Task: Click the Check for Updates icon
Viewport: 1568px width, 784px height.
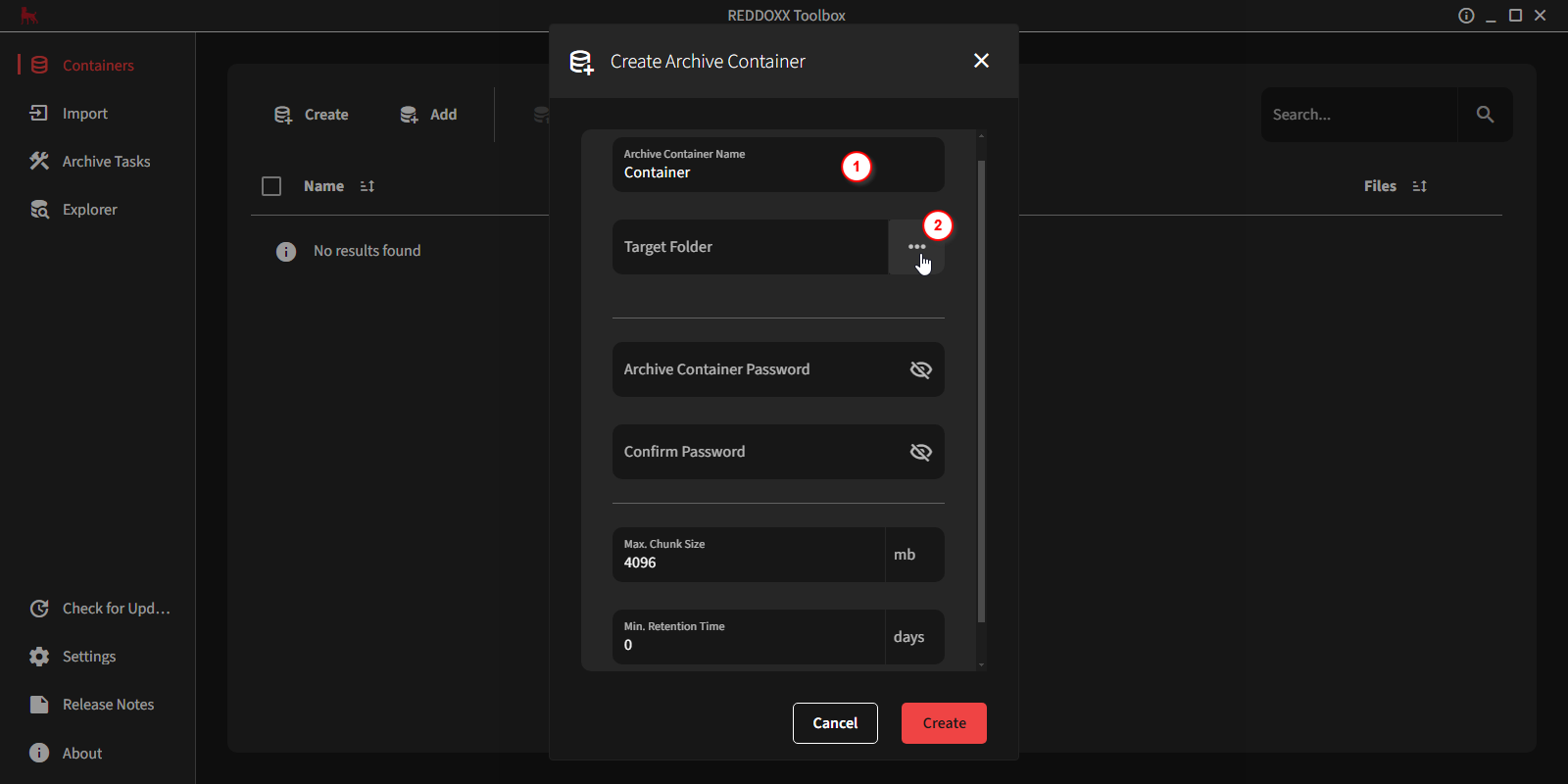Action: tap(39, 609)
